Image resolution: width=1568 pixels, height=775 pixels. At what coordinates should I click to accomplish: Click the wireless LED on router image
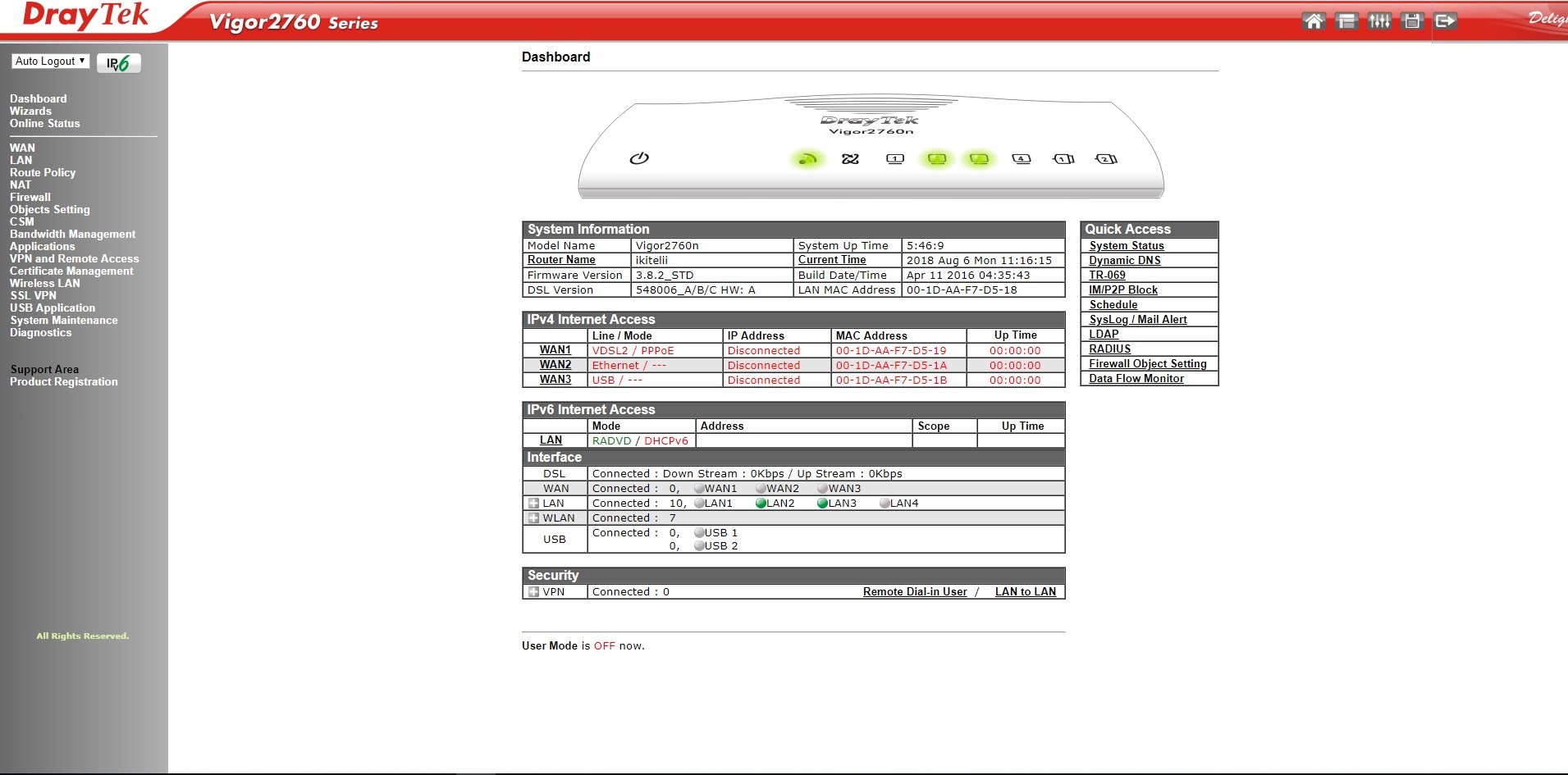[807, 159]
